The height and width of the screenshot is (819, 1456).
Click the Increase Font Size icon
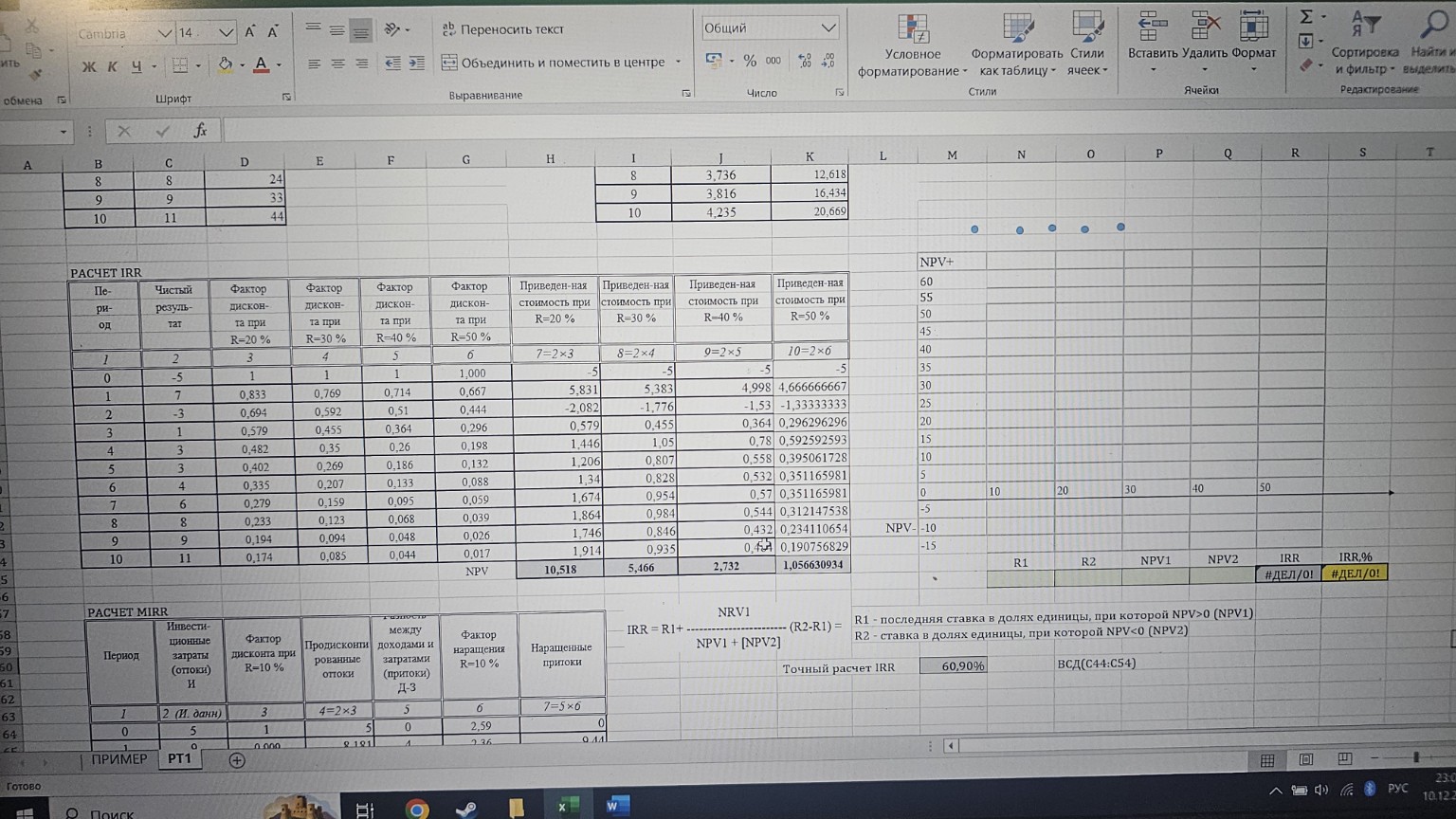(x=250, y=32)
